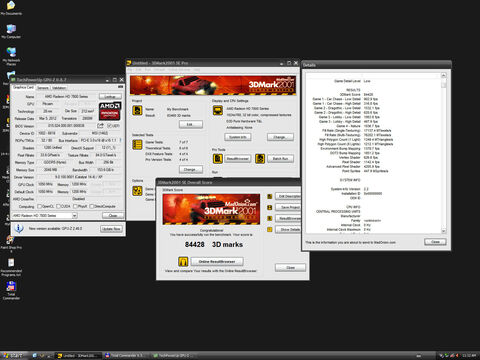
Task: Click GPU-Z title bar app icon
Action: coord(14,80)
